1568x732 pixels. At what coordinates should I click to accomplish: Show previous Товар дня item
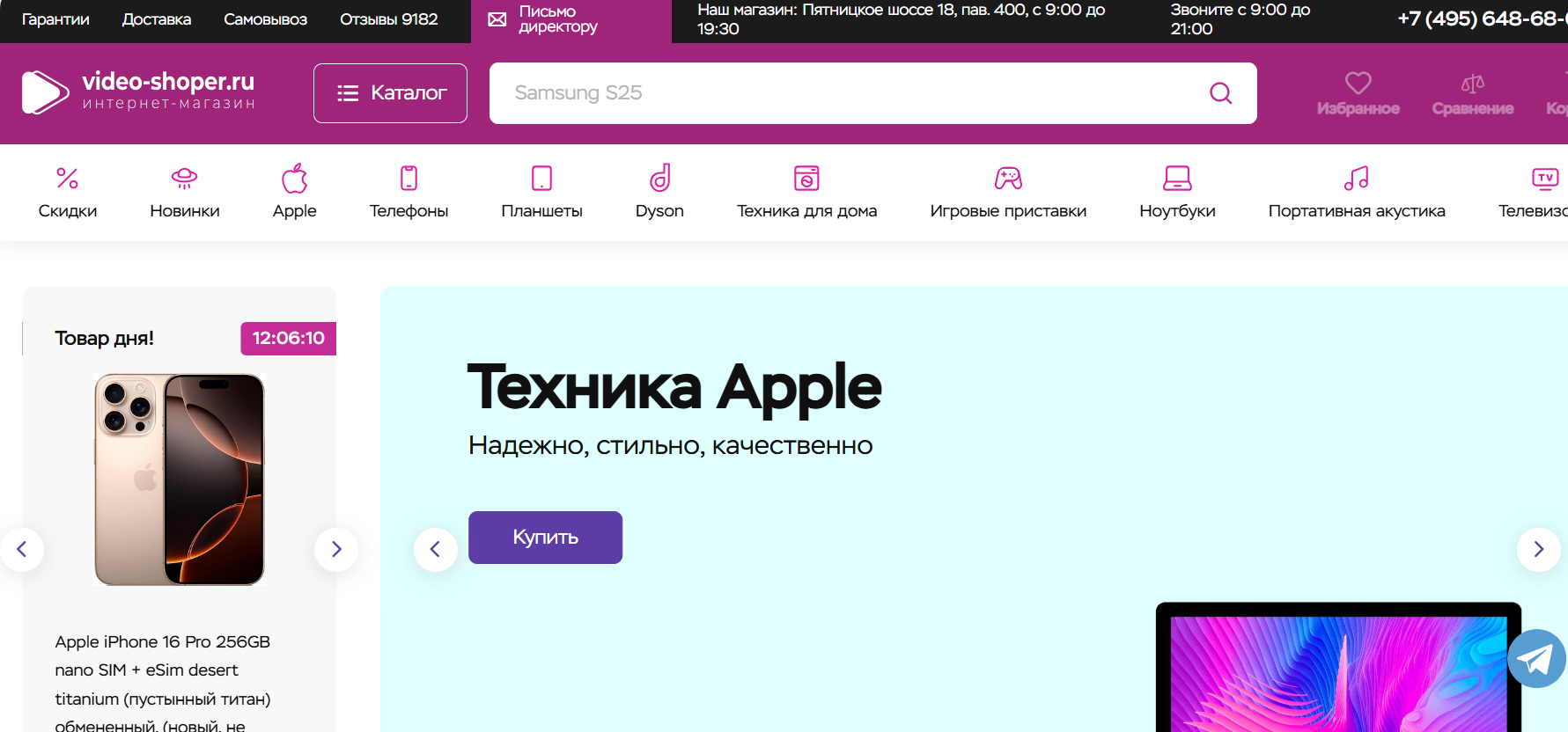pos(22,550)
